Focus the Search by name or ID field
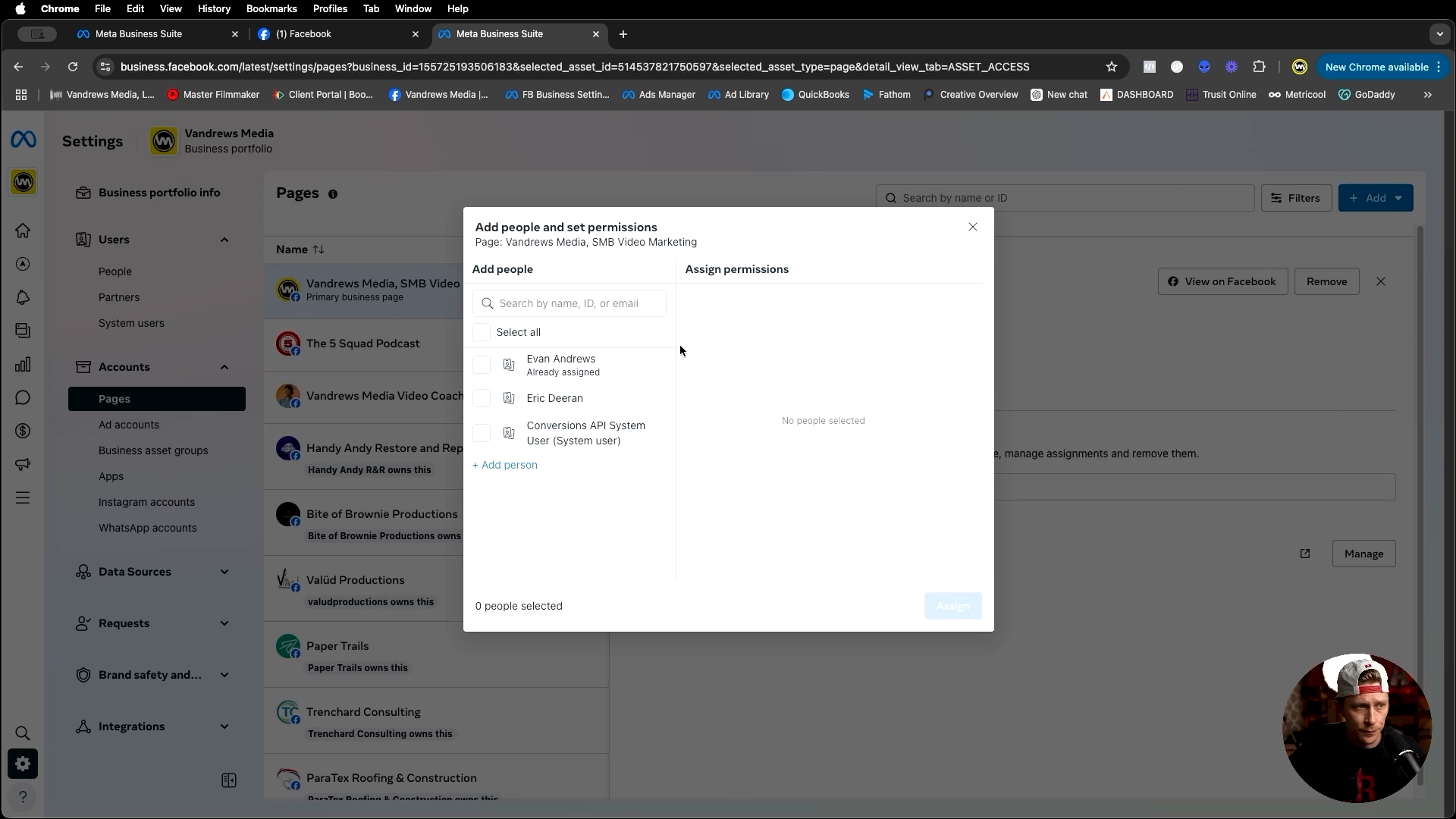 pyautogui.click(x=1065, y=198)
